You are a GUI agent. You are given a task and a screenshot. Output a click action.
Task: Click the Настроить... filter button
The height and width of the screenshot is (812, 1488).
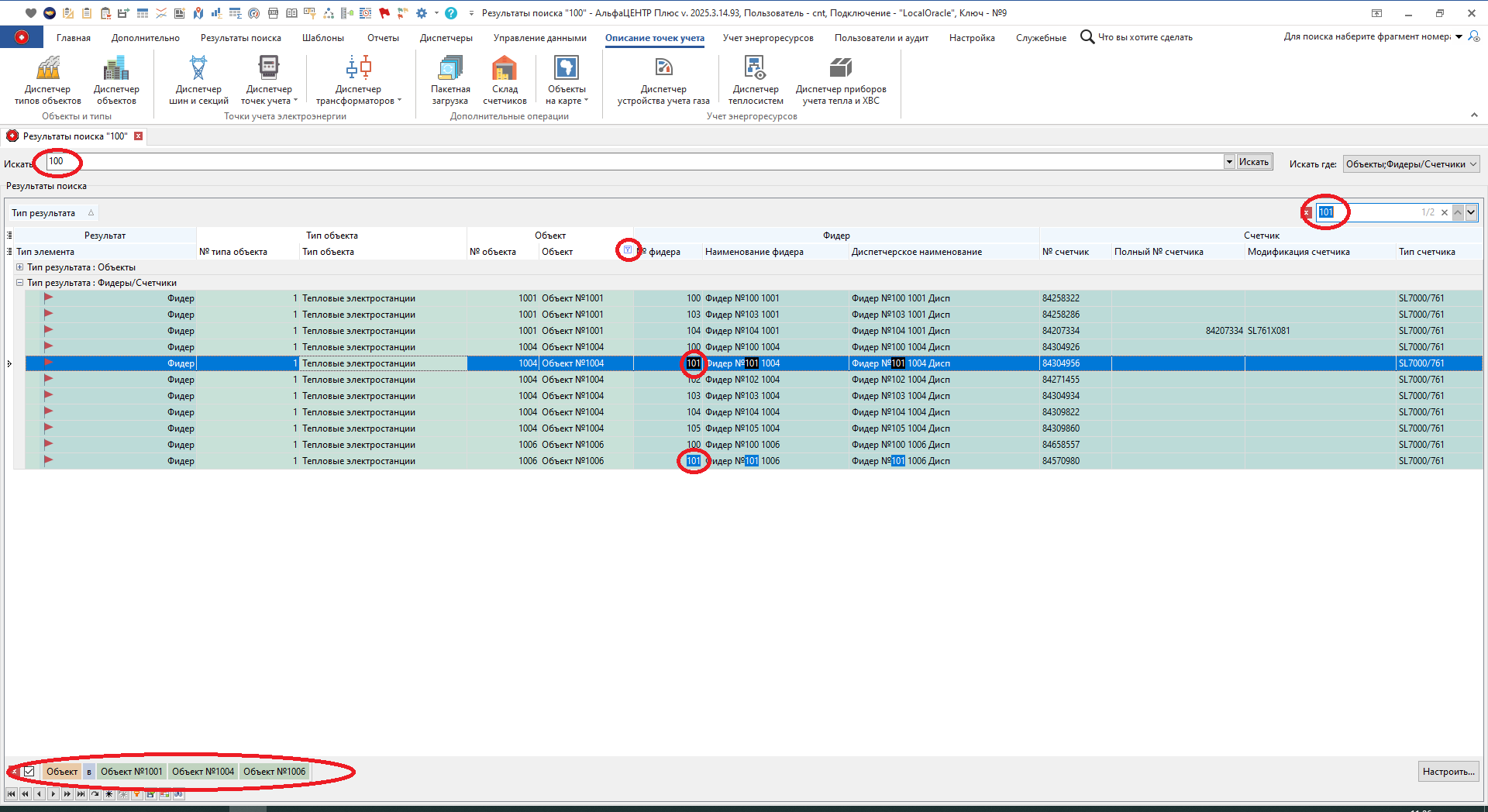coord(1448,772)
